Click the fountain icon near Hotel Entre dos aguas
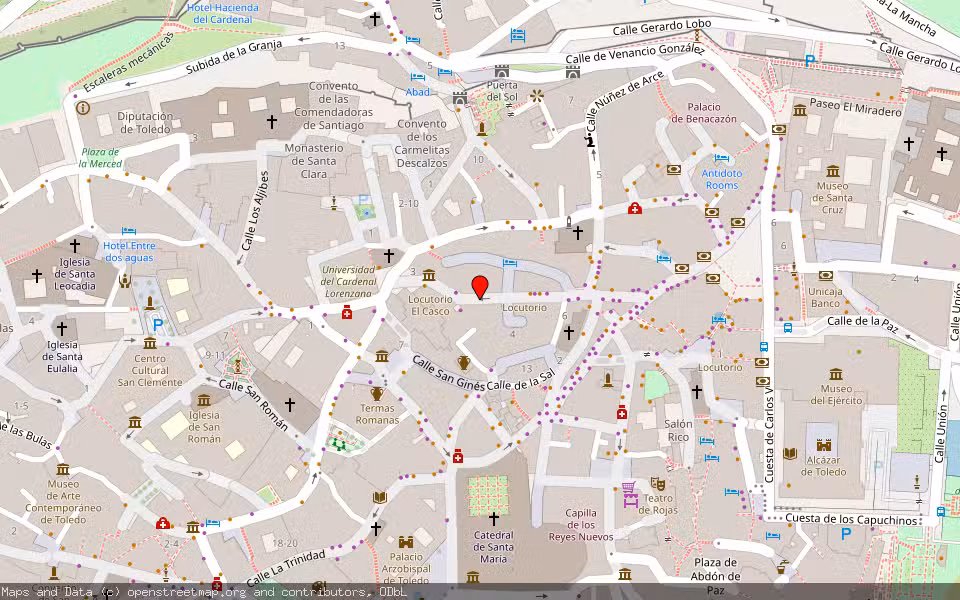 tap(125, 281)
